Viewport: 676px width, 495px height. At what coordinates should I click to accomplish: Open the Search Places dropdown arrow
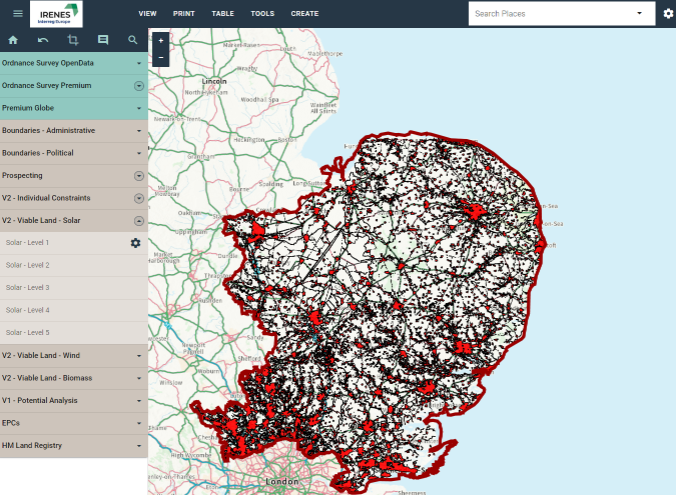tap(640, 14)
